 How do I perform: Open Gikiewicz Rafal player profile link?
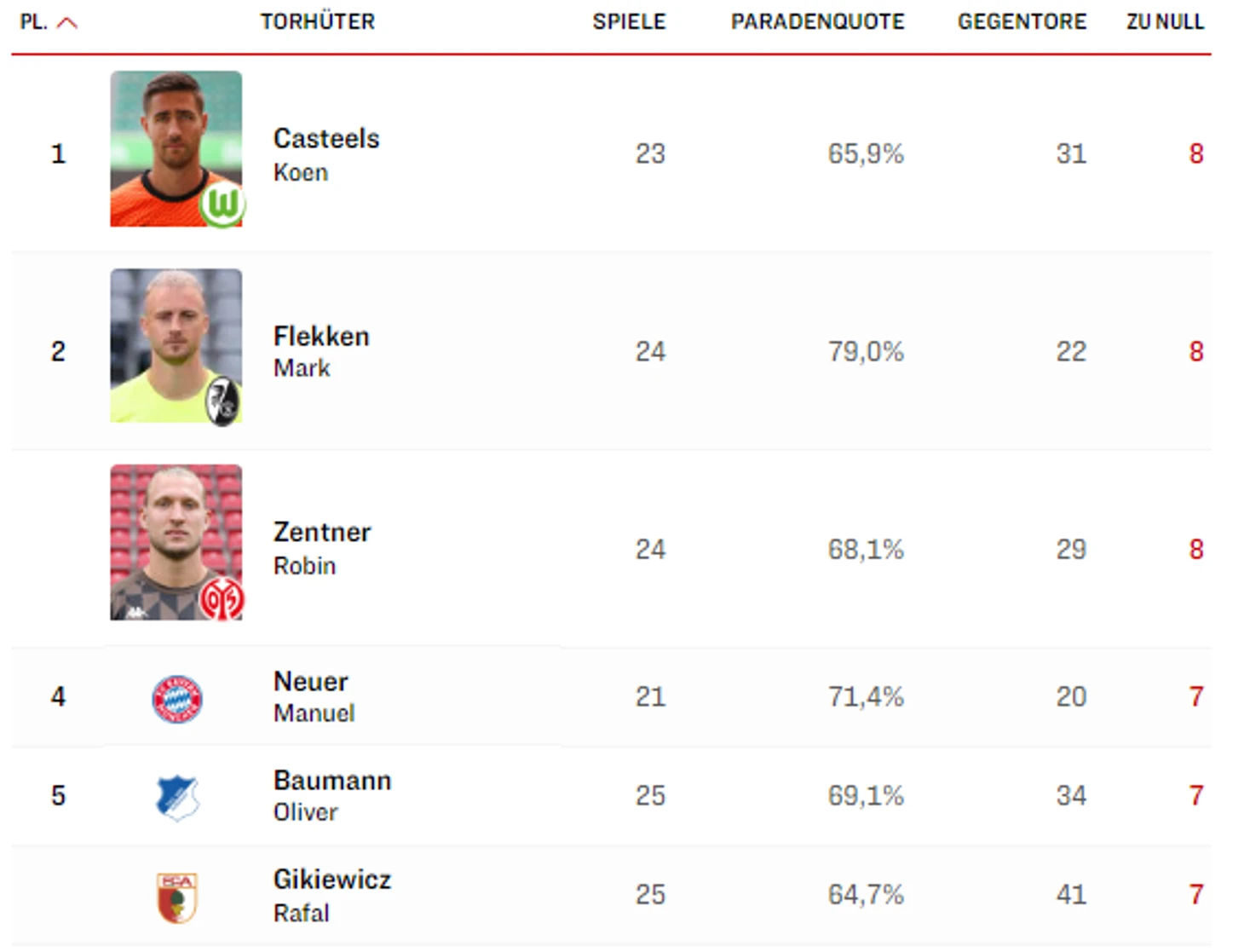(332, 895)
